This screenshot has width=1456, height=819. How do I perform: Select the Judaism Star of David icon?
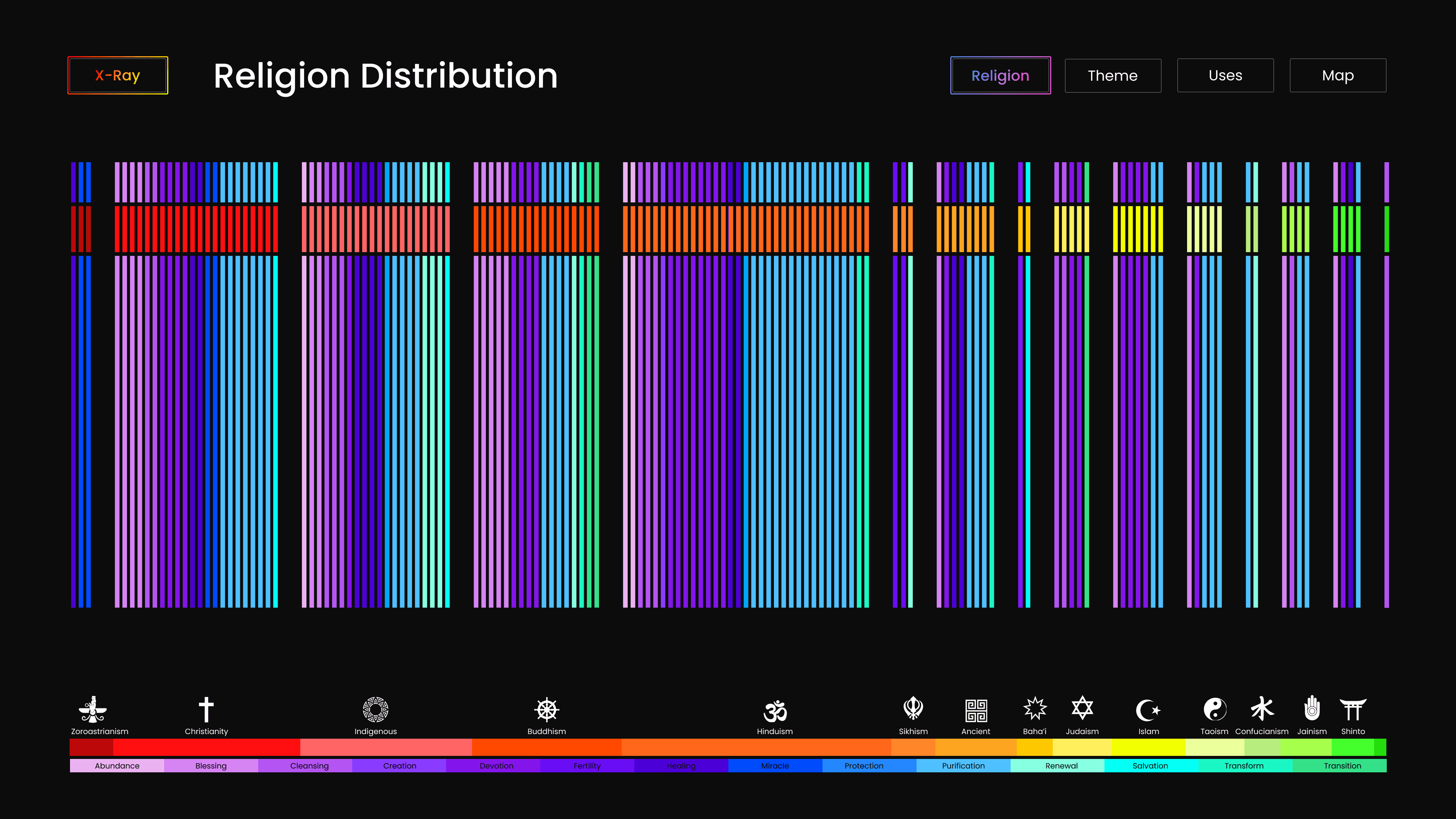(1082, 708)
